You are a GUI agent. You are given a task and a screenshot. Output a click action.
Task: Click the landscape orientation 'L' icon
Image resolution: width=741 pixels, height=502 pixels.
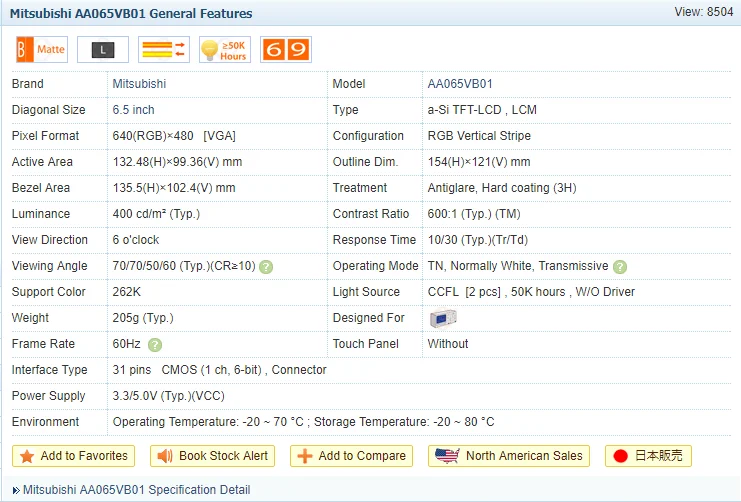(103, 49)
